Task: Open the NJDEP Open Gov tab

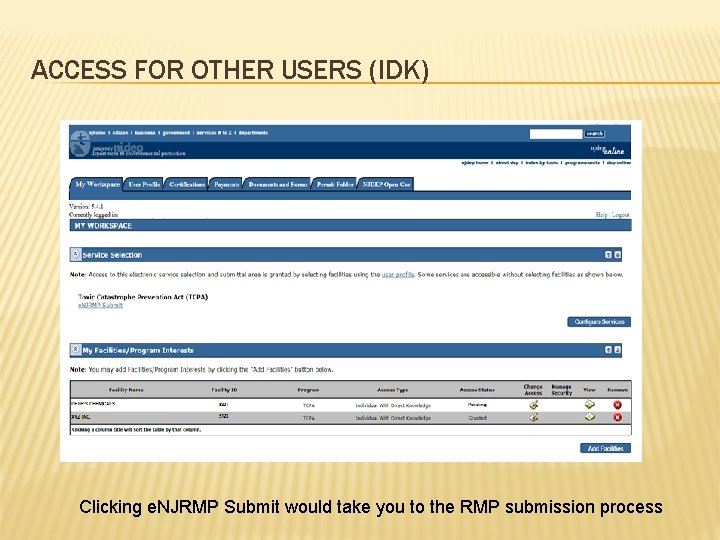Action: [386, 185]
